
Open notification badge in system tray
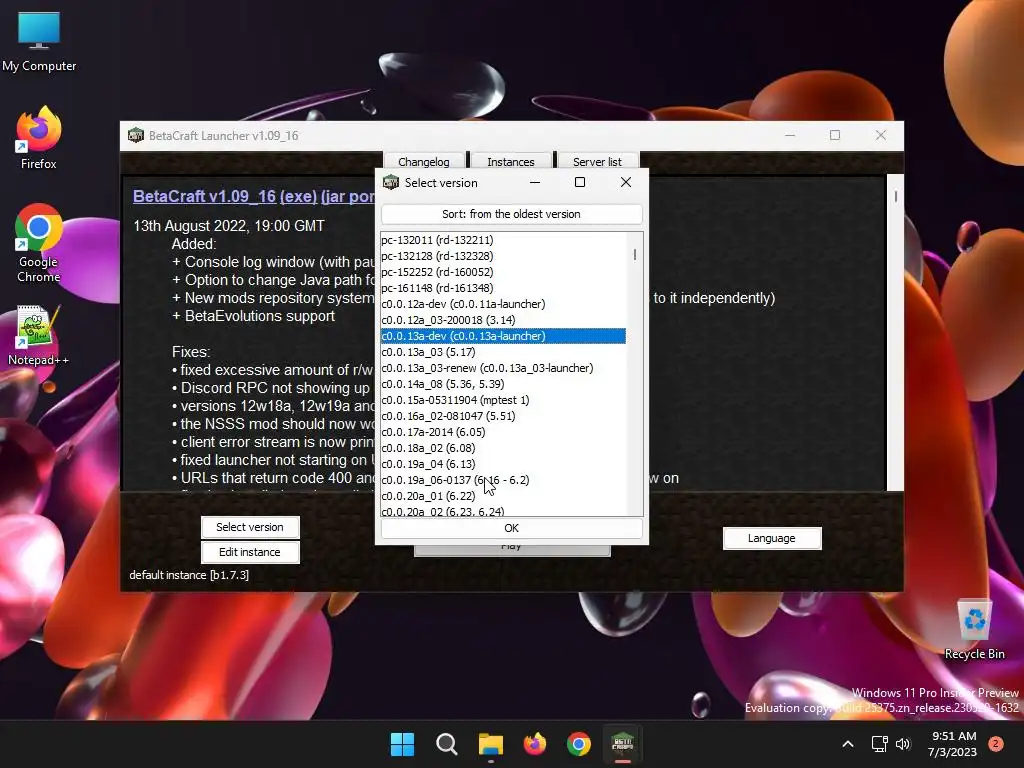pos(996,744)
